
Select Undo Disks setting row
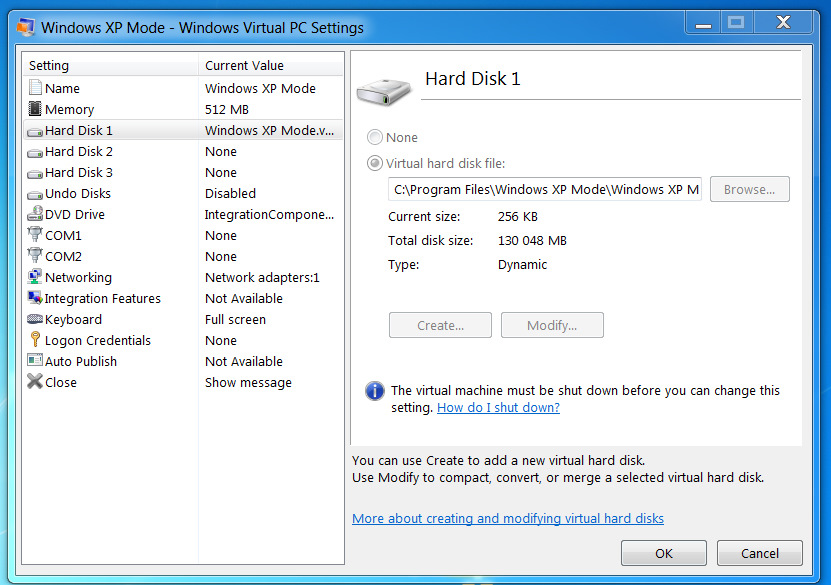183,193
